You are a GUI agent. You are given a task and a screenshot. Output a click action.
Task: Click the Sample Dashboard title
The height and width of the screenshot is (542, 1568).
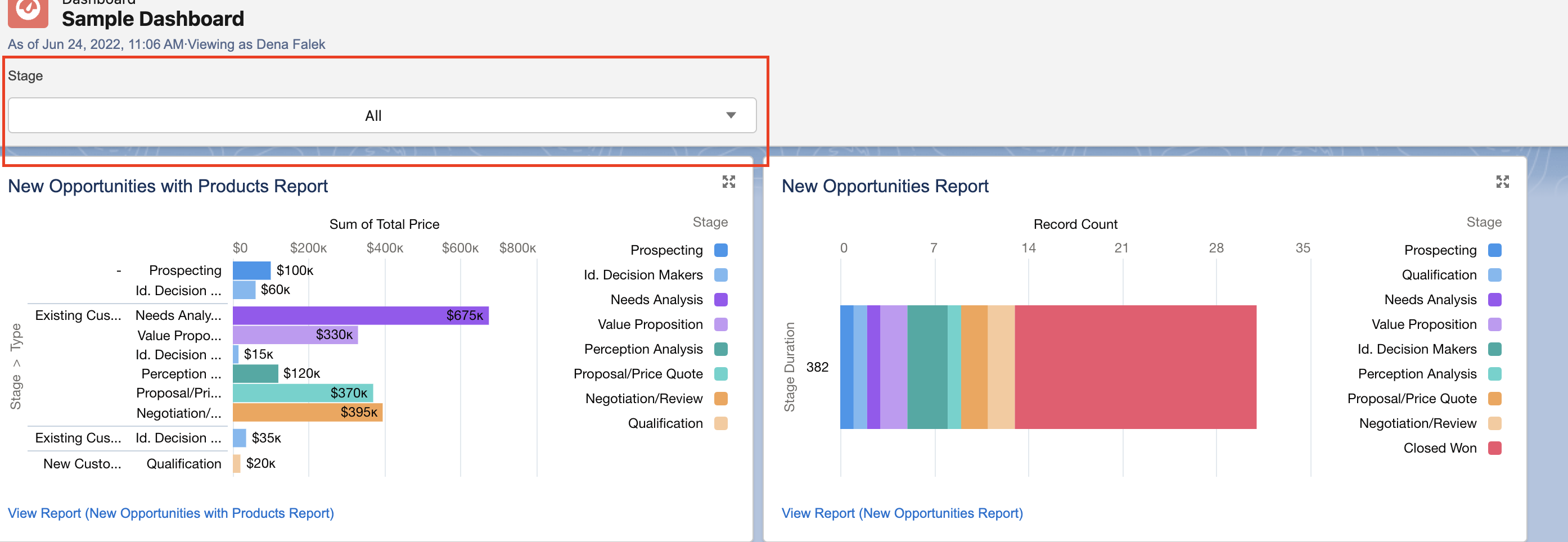(x=152, y=18)
